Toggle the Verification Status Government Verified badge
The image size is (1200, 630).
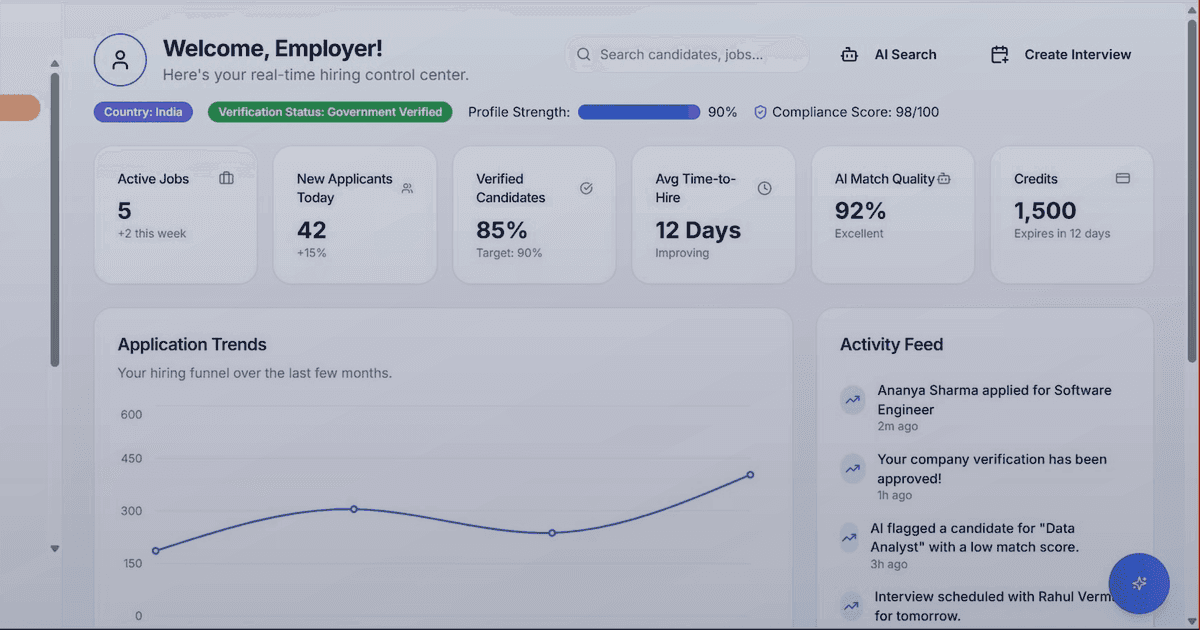click(329, 112)
